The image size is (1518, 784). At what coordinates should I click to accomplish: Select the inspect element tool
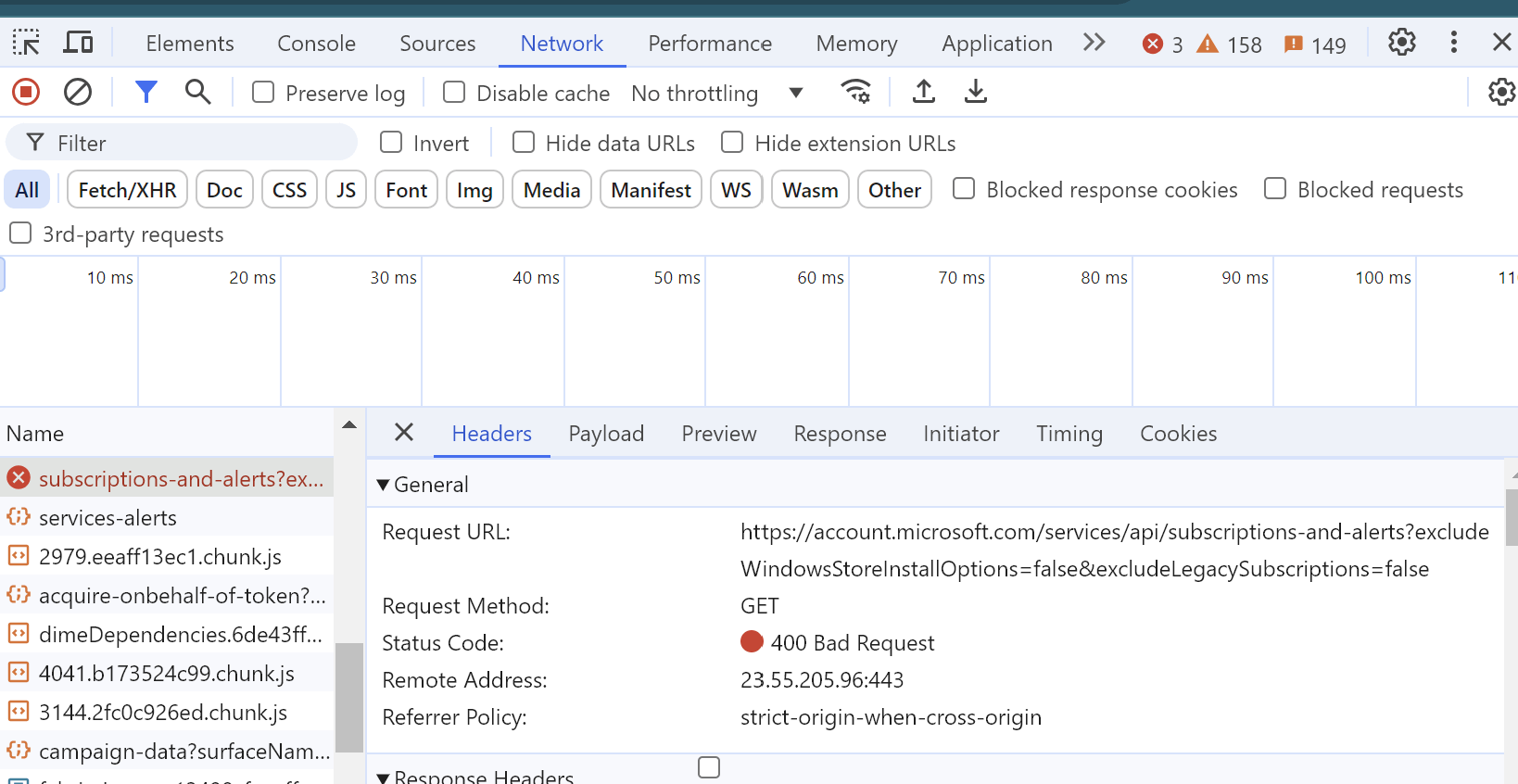click(x=26, y=43)
